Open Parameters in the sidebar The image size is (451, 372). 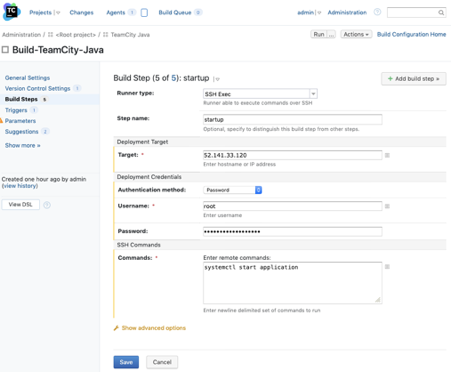(x=20, y=121)
